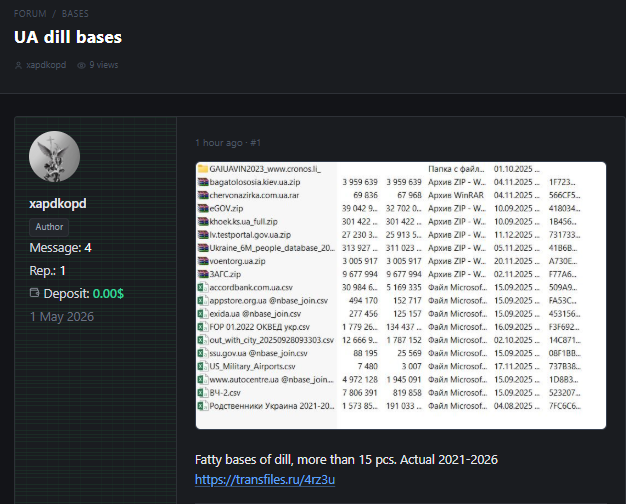Click the packed size 3 007

point(411,367)
